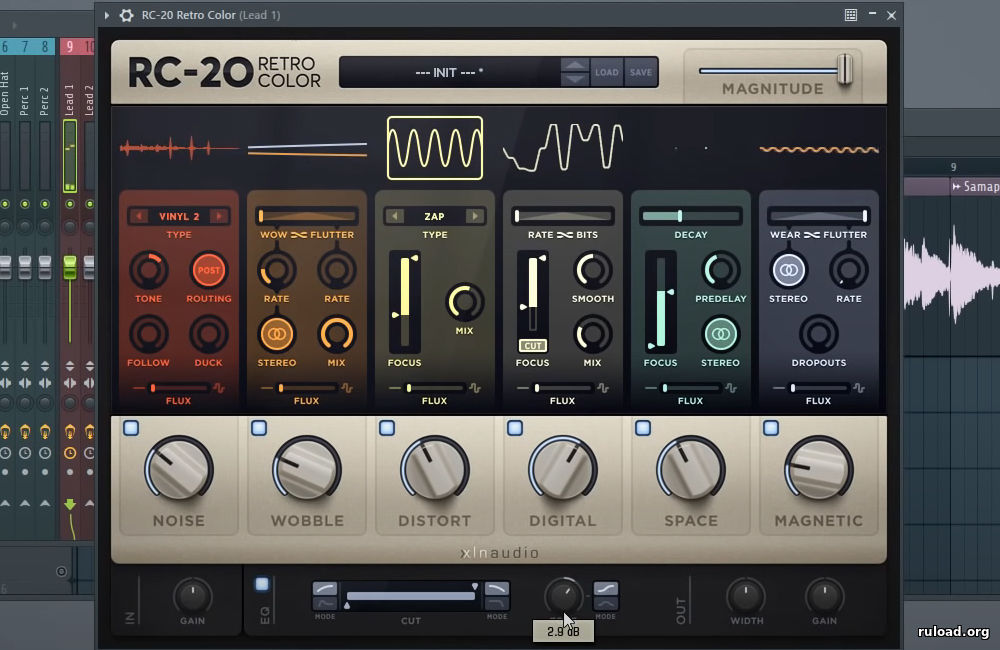Viewport: 1000px width, 650px height.
Task: Toggle the Digital CUT button
Action: click(x=533, y=346)
